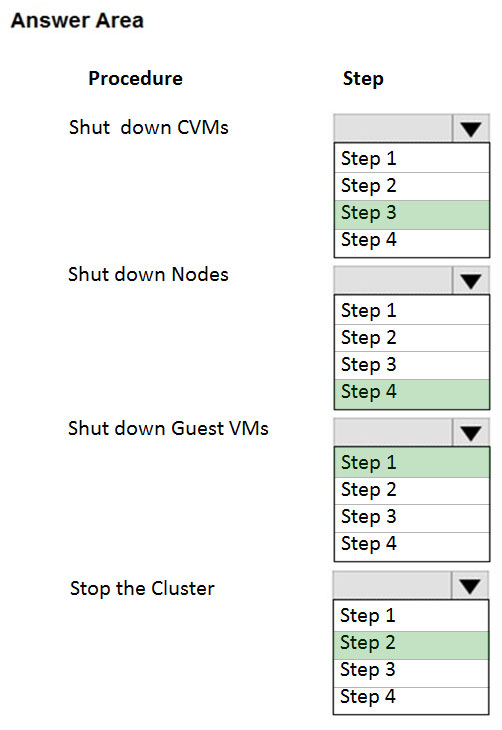Select Step 2 for Shut down Nodes
The height and width of the screenshot is (730, 502).
click(x=412, y=338)
